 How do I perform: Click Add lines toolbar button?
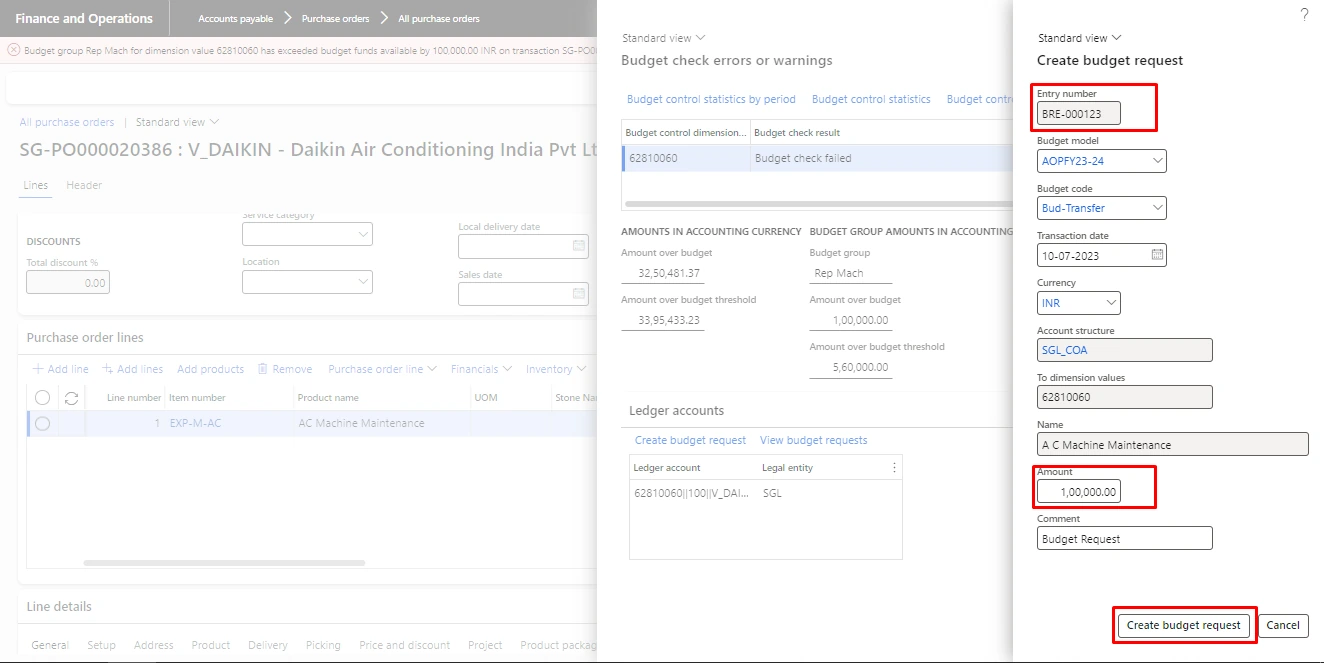133,369
